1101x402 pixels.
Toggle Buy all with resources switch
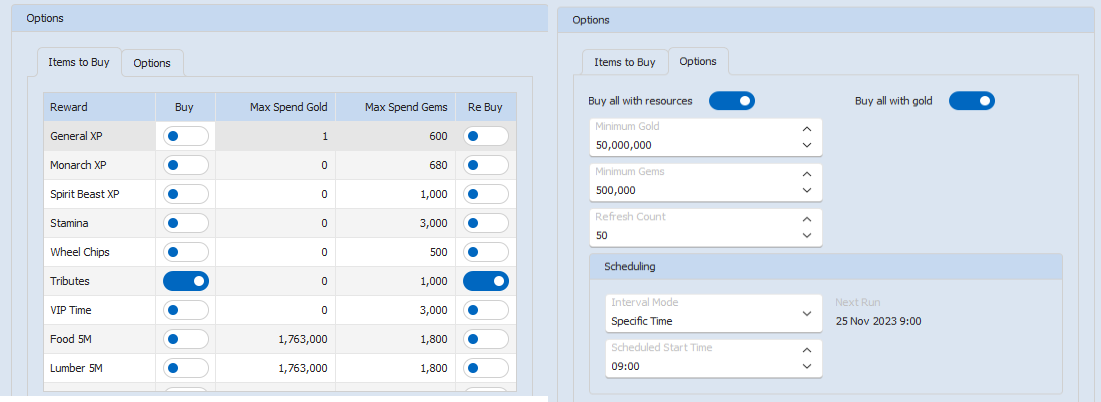[731, 101]
